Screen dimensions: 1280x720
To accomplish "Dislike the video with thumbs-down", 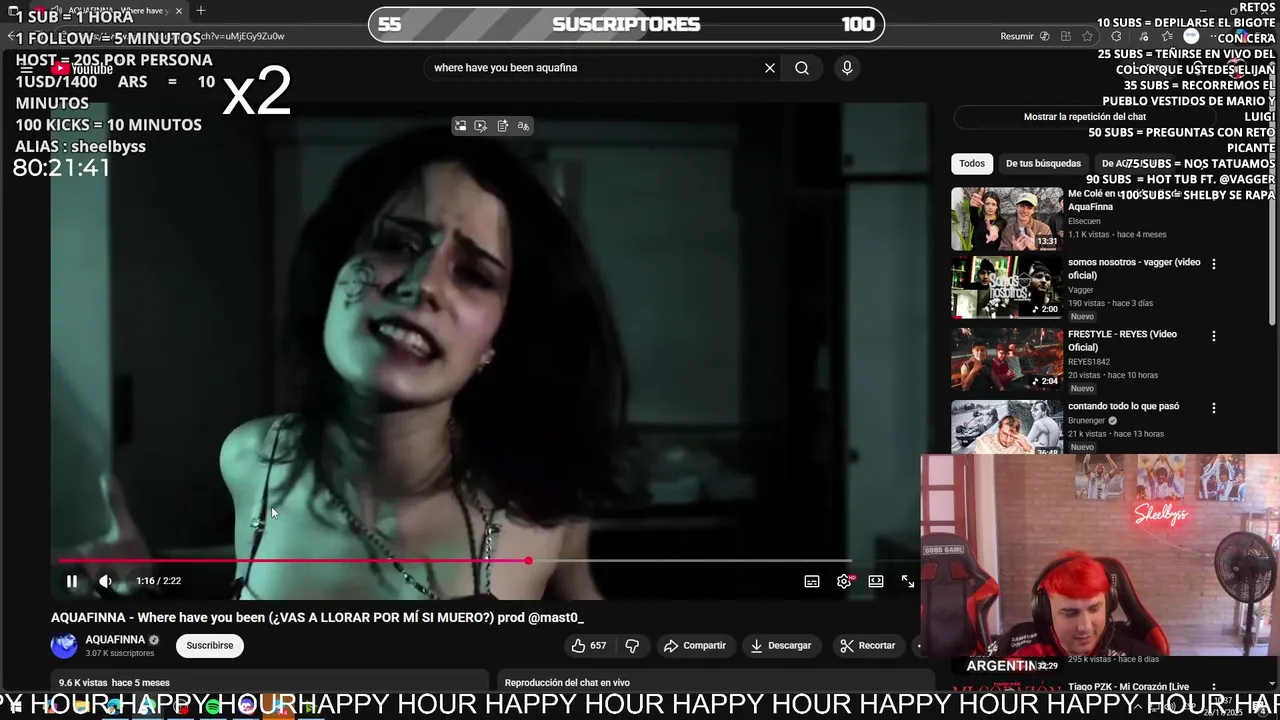I will pyautogui.click(x=632, y=645).
